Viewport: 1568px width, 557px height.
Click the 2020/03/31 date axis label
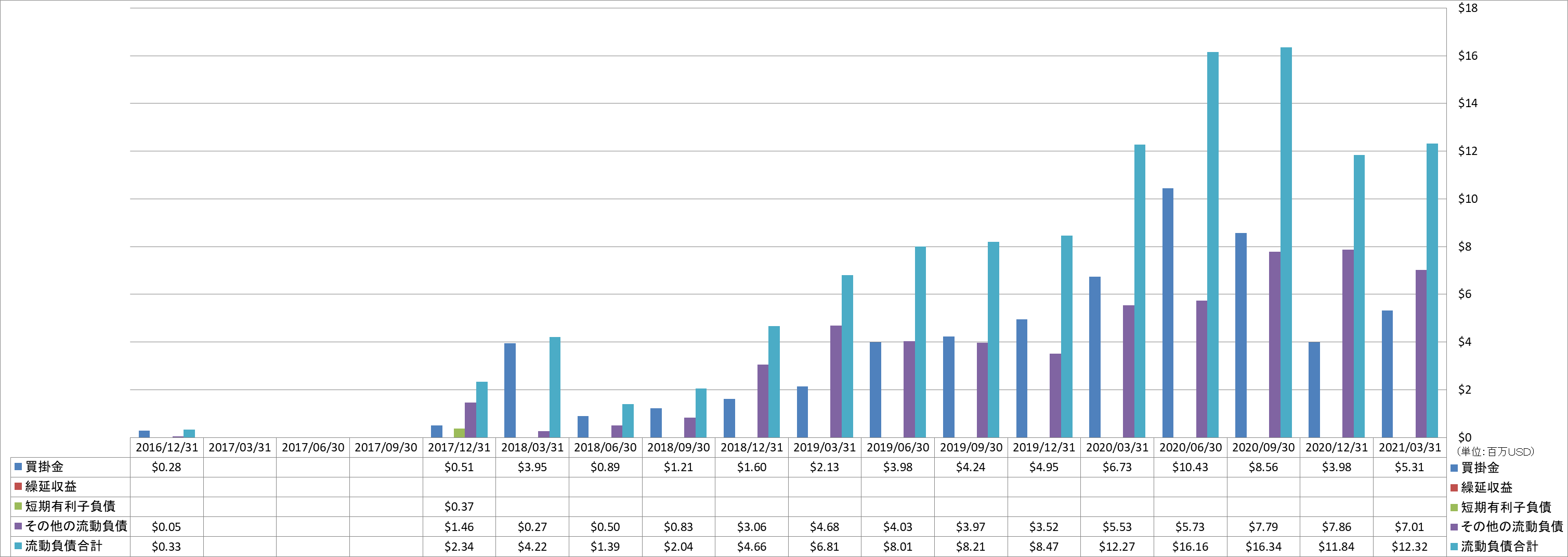pos(1117,447)
